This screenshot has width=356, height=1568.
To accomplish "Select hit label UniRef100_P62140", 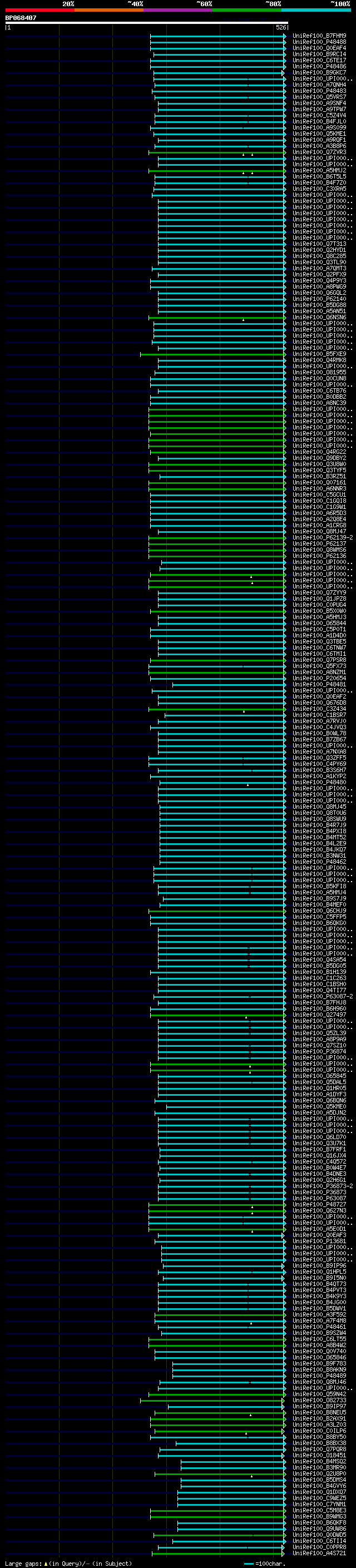I will (x=319, y=299).
